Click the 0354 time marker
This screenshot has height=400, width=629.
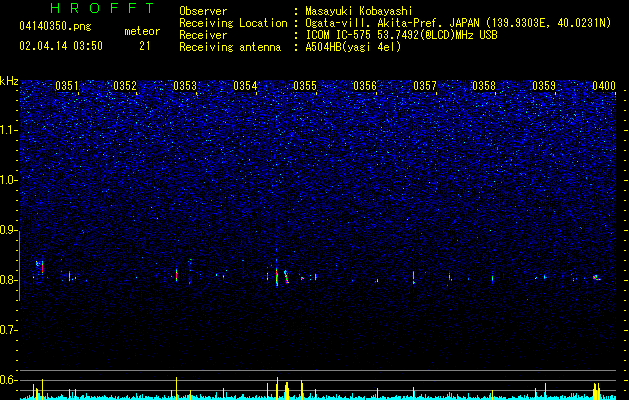tap(245, 86)
